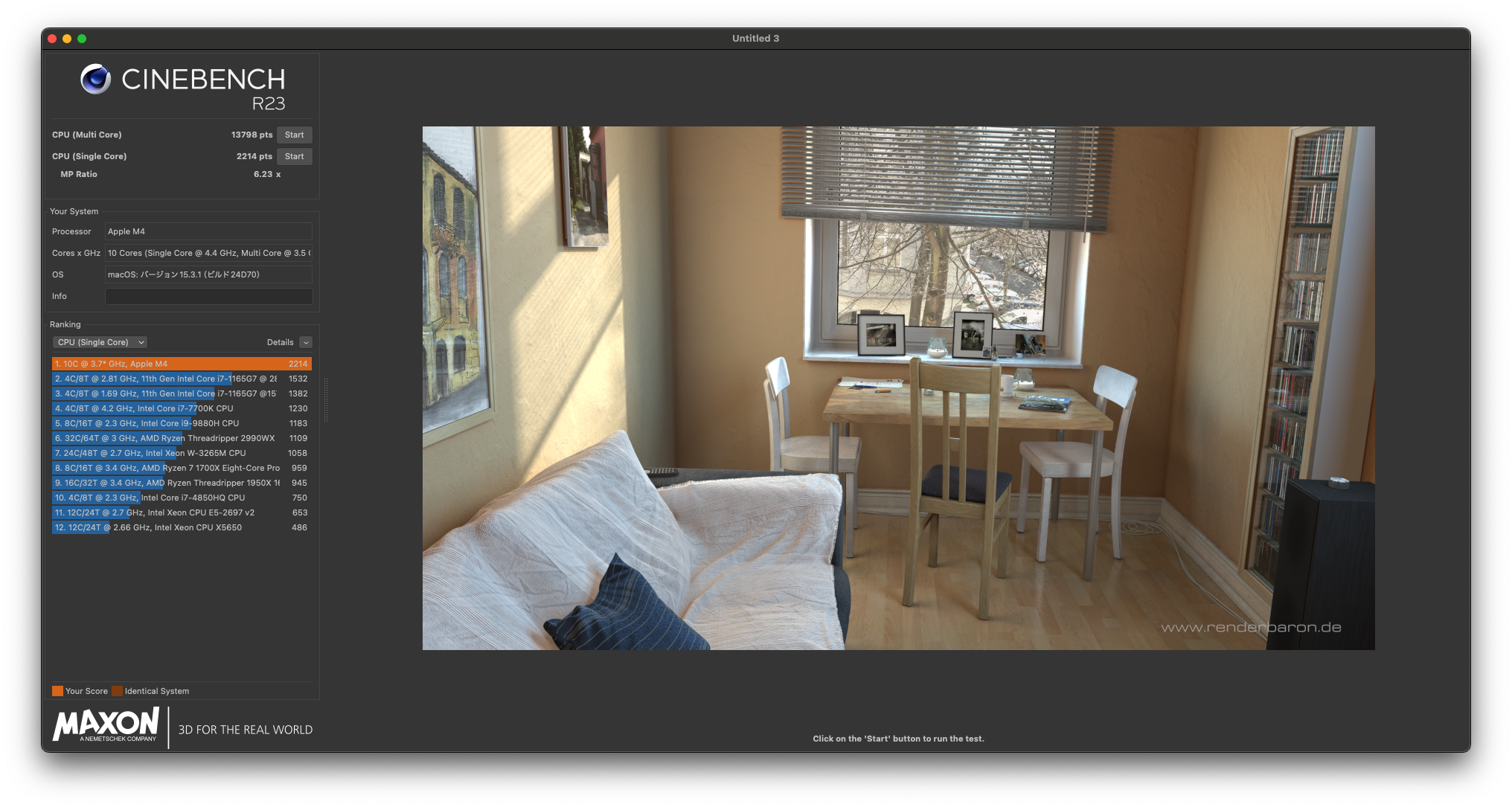Viewport: 1512px width, 807px height.
Task: Click the OS field showing macOS version
Action: coord(208,274)
